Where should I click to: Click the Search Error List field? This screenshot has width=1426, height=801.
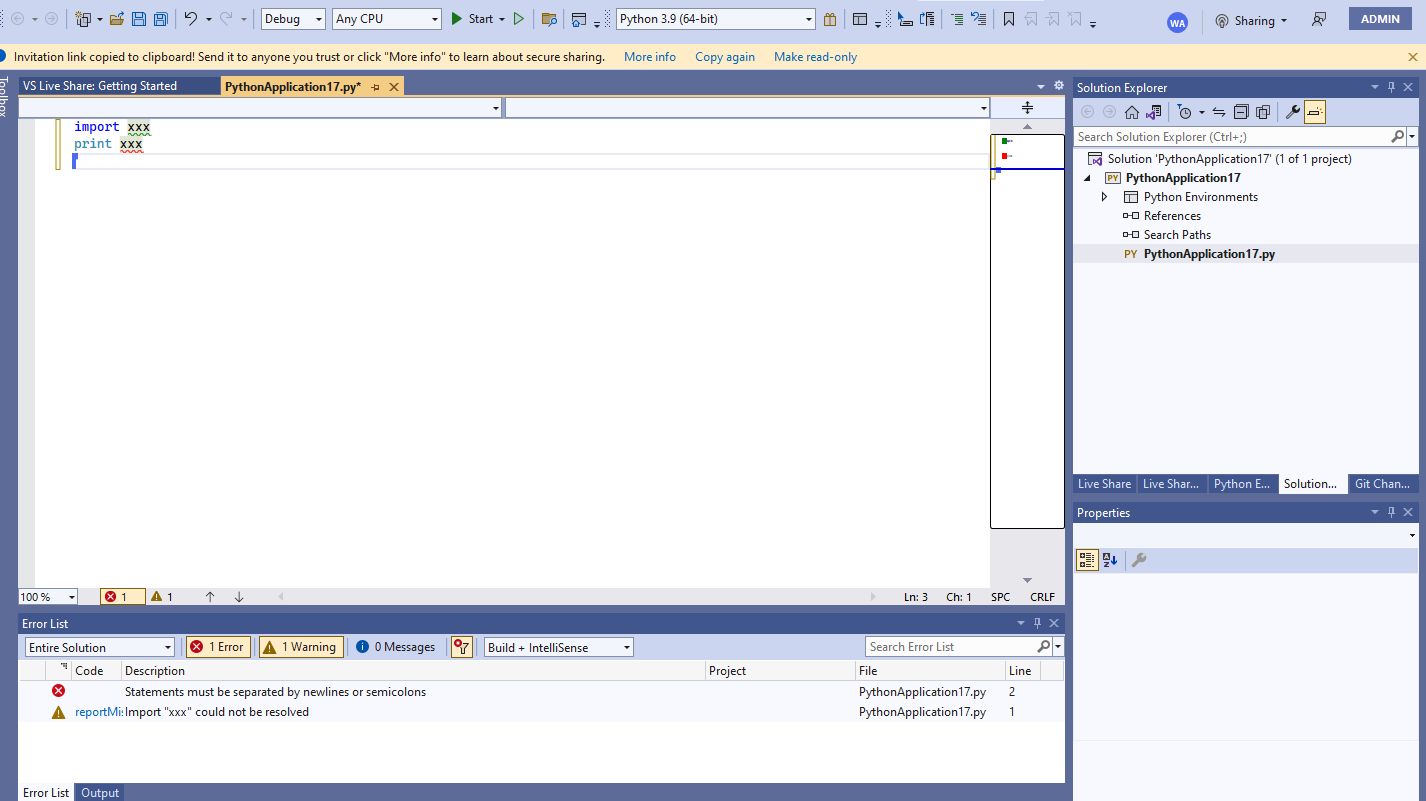coord(950,647)
